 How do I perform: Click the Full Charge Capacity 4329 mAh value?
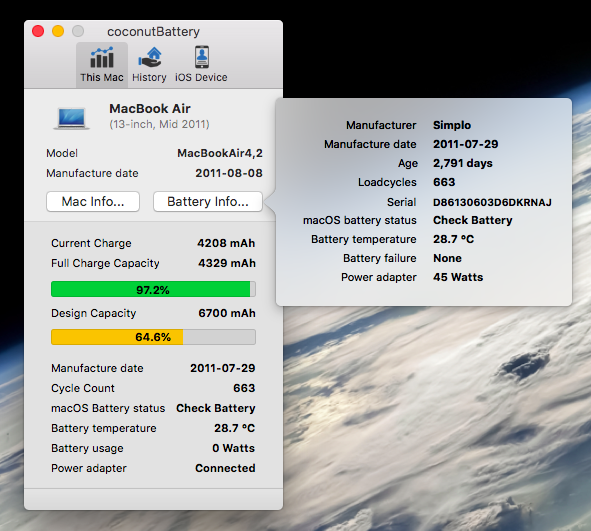(227, 263)
